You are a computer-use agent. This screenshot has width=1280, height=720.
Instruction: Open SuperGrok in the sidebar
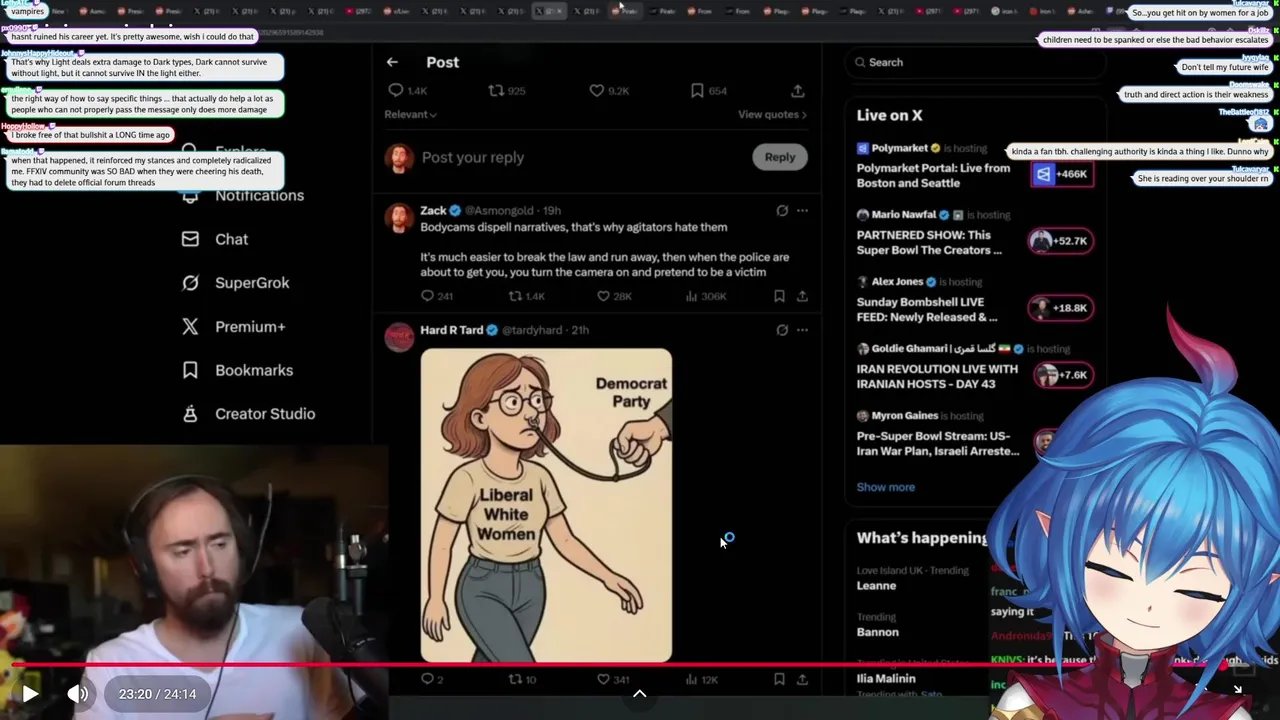click(x=236, y=283)
